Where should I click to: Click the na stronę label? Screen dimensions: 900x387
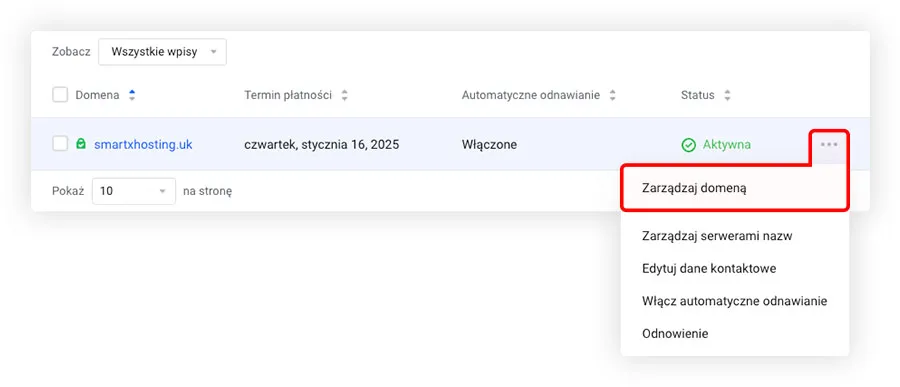point(208,191)
